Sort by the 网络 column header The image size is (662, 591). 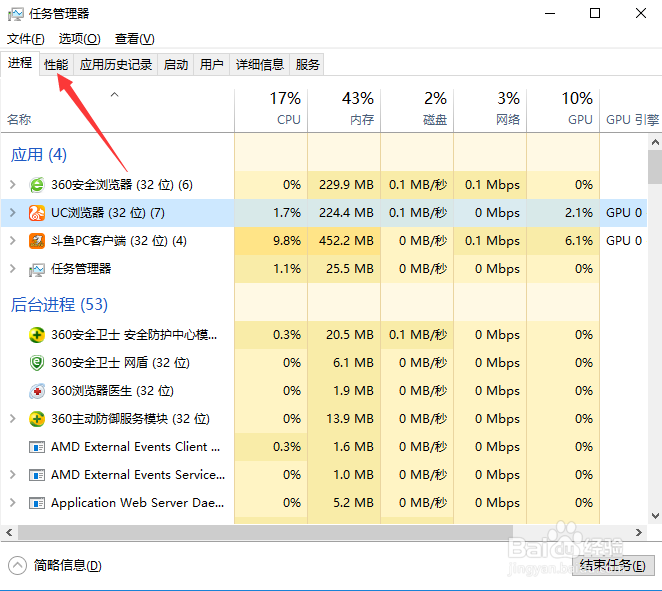(490, 110)
